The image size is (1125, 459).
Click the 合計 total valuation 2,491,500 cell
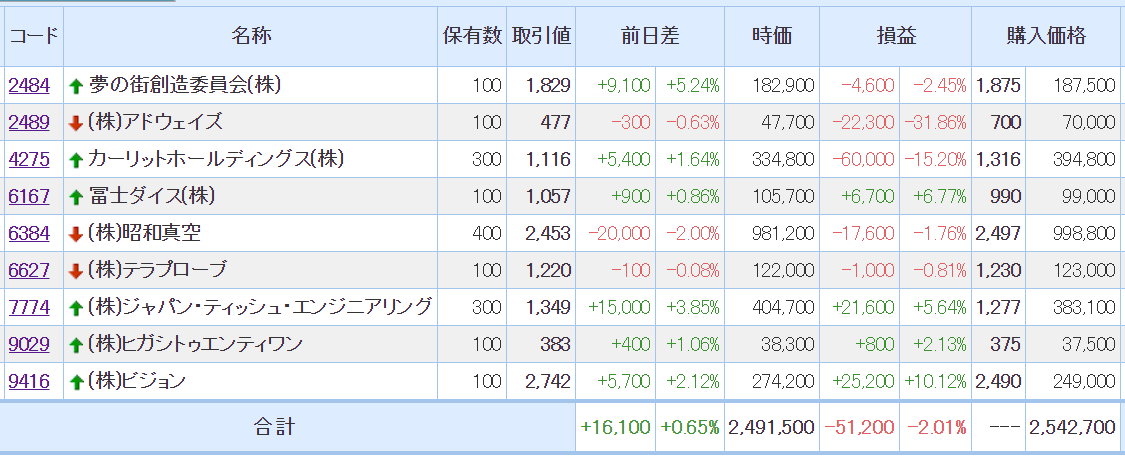[772, 427]
